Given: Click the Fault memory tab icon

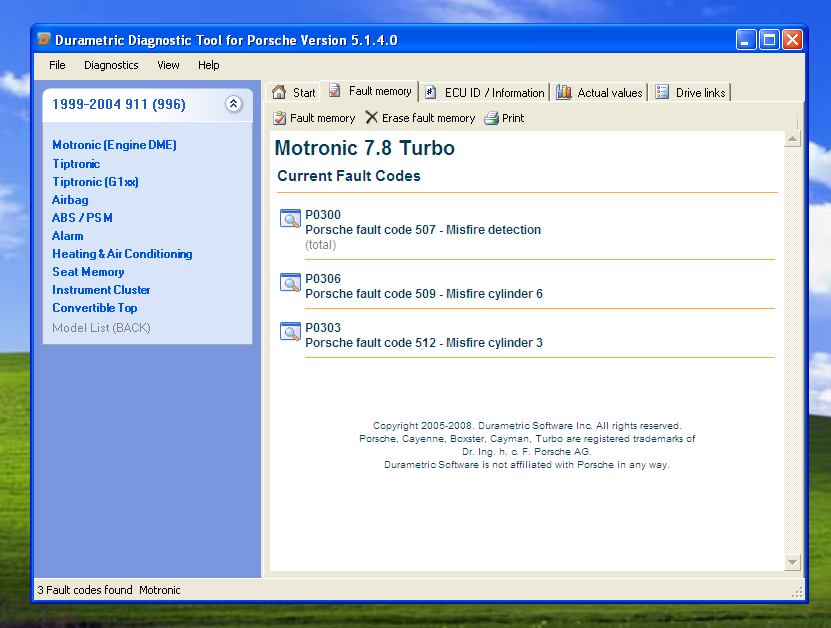Looking at the screenshot, I should (334, 91).
